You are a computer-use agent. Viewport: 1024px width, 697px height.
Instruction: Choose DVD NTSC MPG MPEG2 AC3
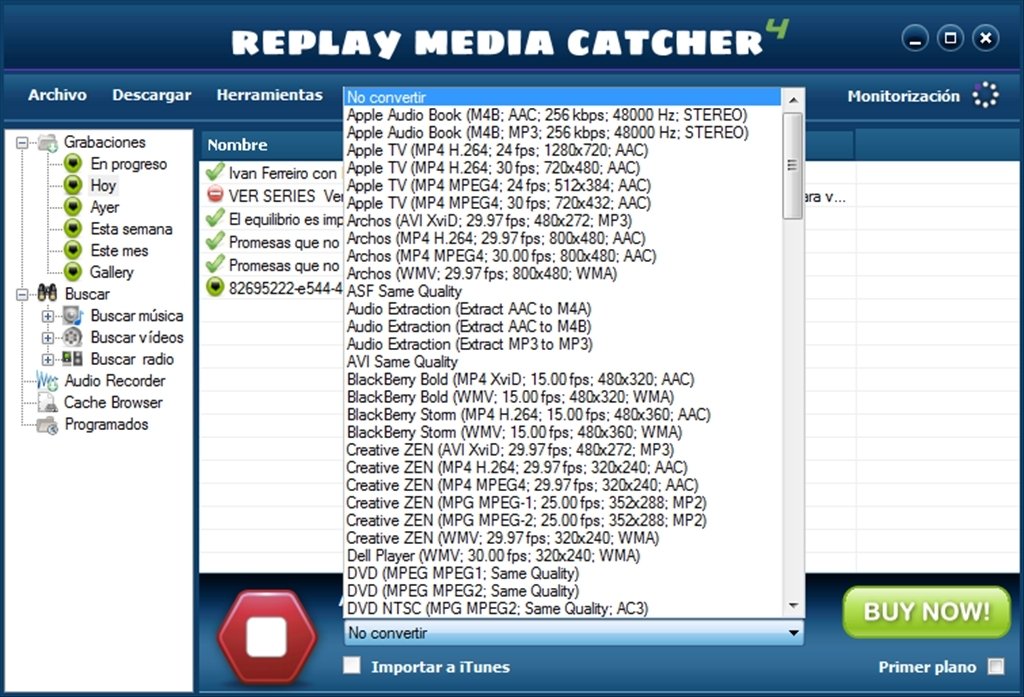pyautogui.click(x=563, y=609)
